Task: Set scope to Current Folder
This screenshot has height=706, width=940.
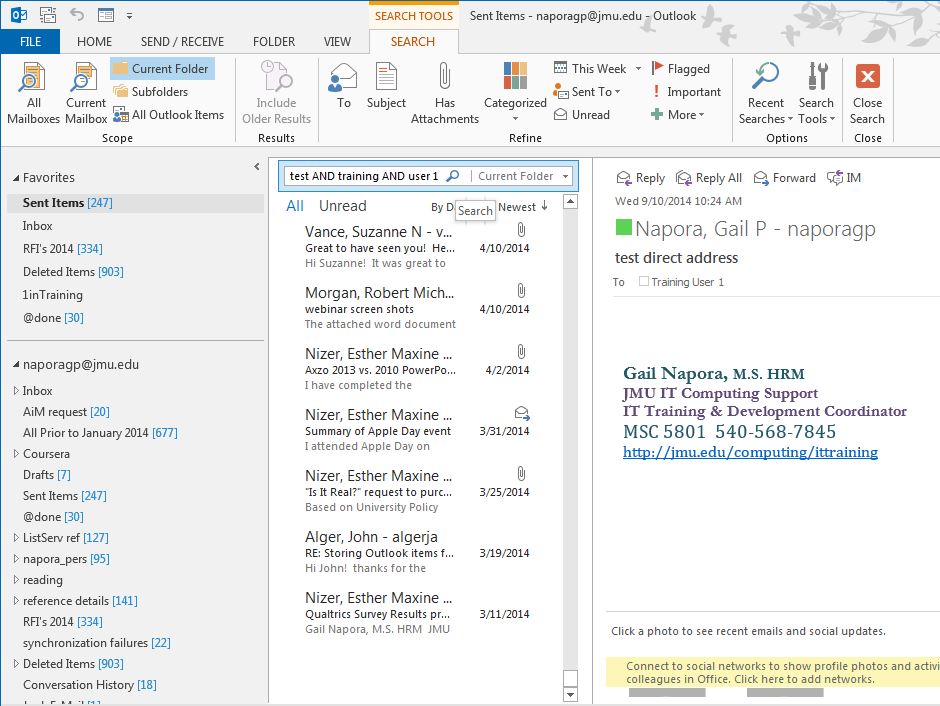Action: [162, 69]
